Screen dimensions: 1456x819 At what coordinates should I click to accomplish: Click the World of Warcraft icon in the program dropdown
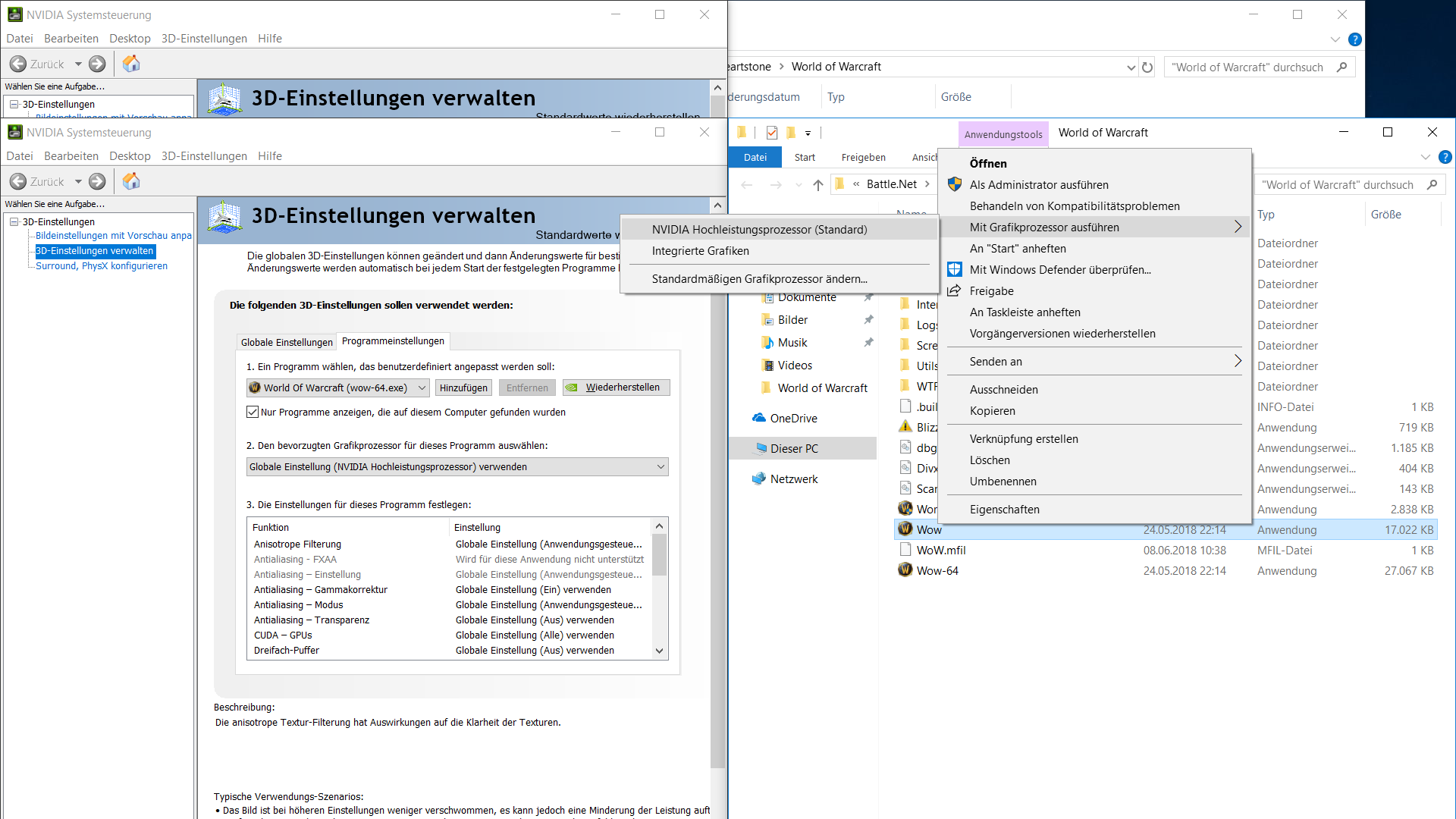256,388
